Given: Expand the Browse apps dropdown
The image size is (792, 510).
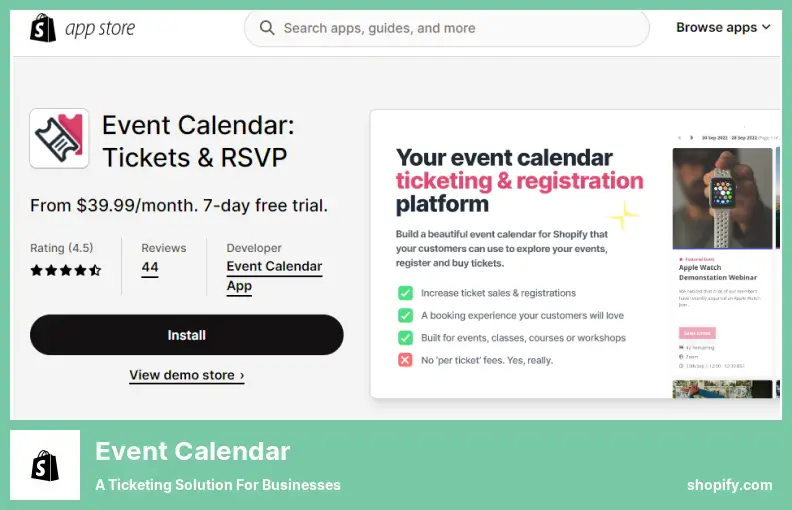Looking at the screenshot, I should click(723, 27).
